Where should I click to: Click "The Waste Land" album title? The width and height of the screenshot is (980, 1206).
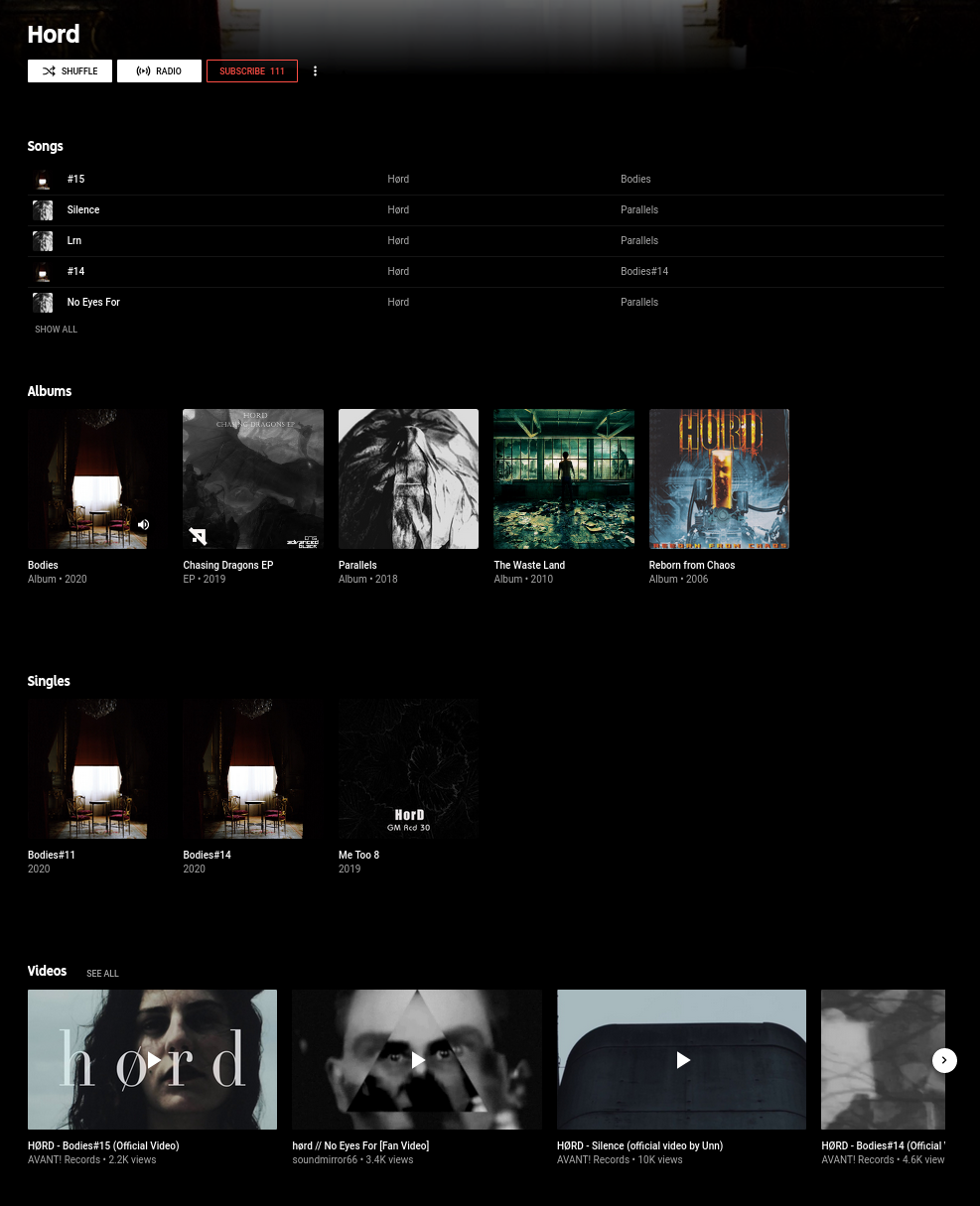coord(529,566)
